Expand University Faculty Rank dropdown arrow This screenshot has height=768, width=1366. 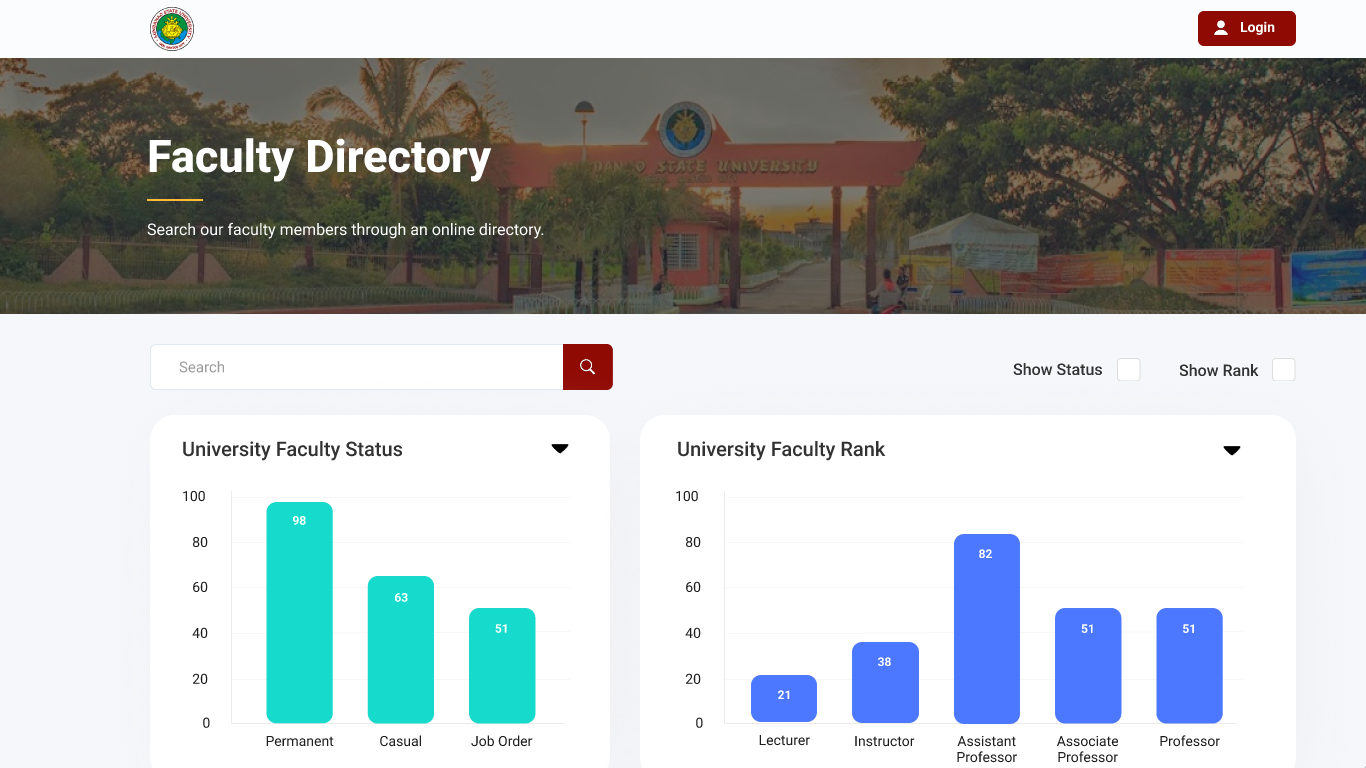(1232, 451)
